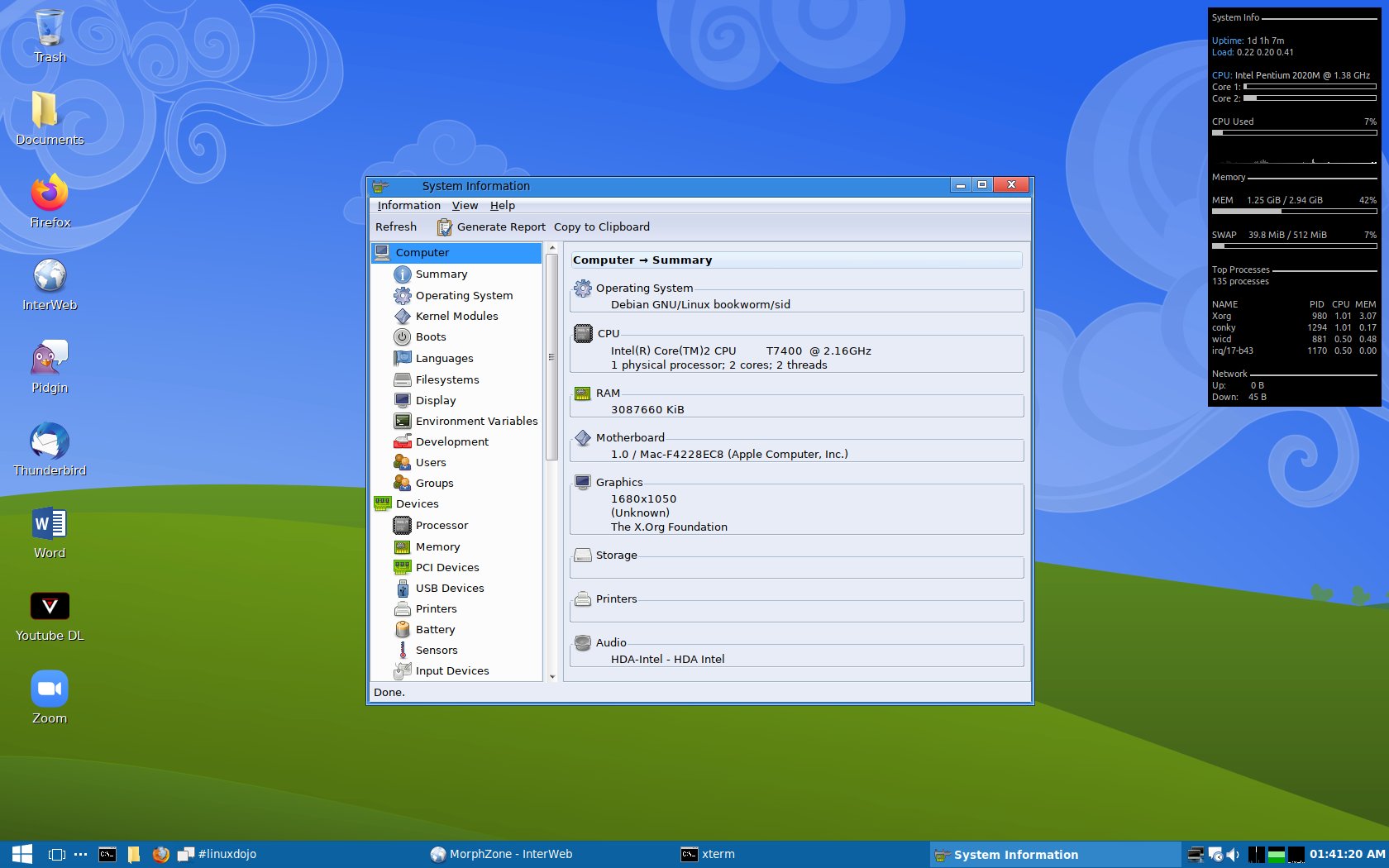Open the Information menu

tap(408, 206)
